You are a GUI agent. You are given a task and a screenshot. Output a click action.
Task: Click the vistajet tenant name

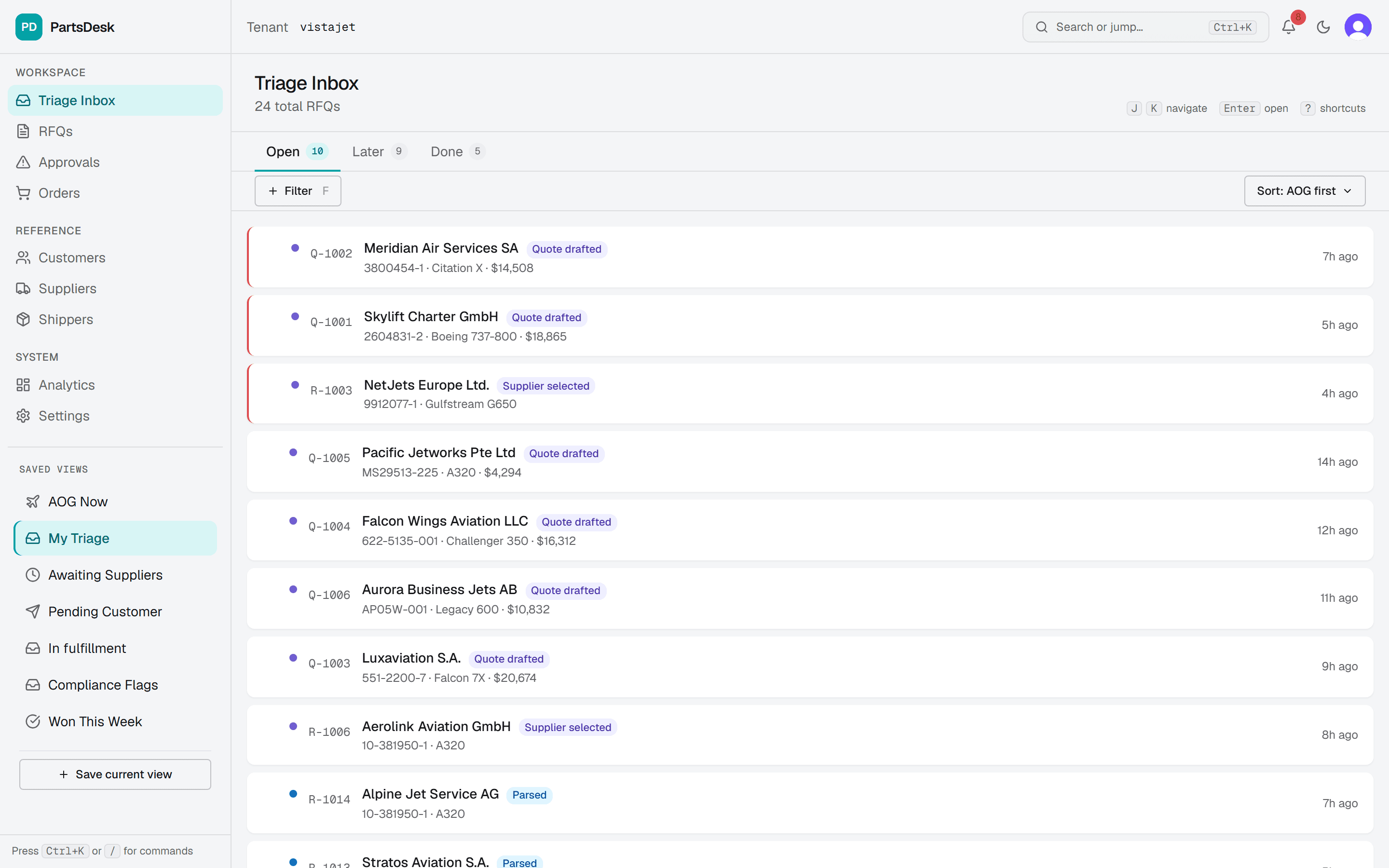click(328, 27)
